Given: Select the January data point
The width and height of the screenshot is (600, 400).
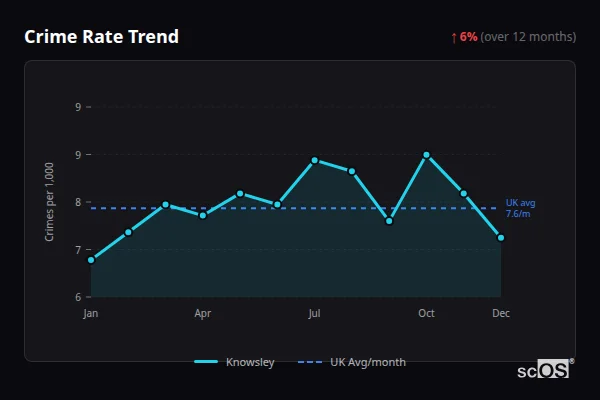Looking at the screenshot, I should click(91, 260).
